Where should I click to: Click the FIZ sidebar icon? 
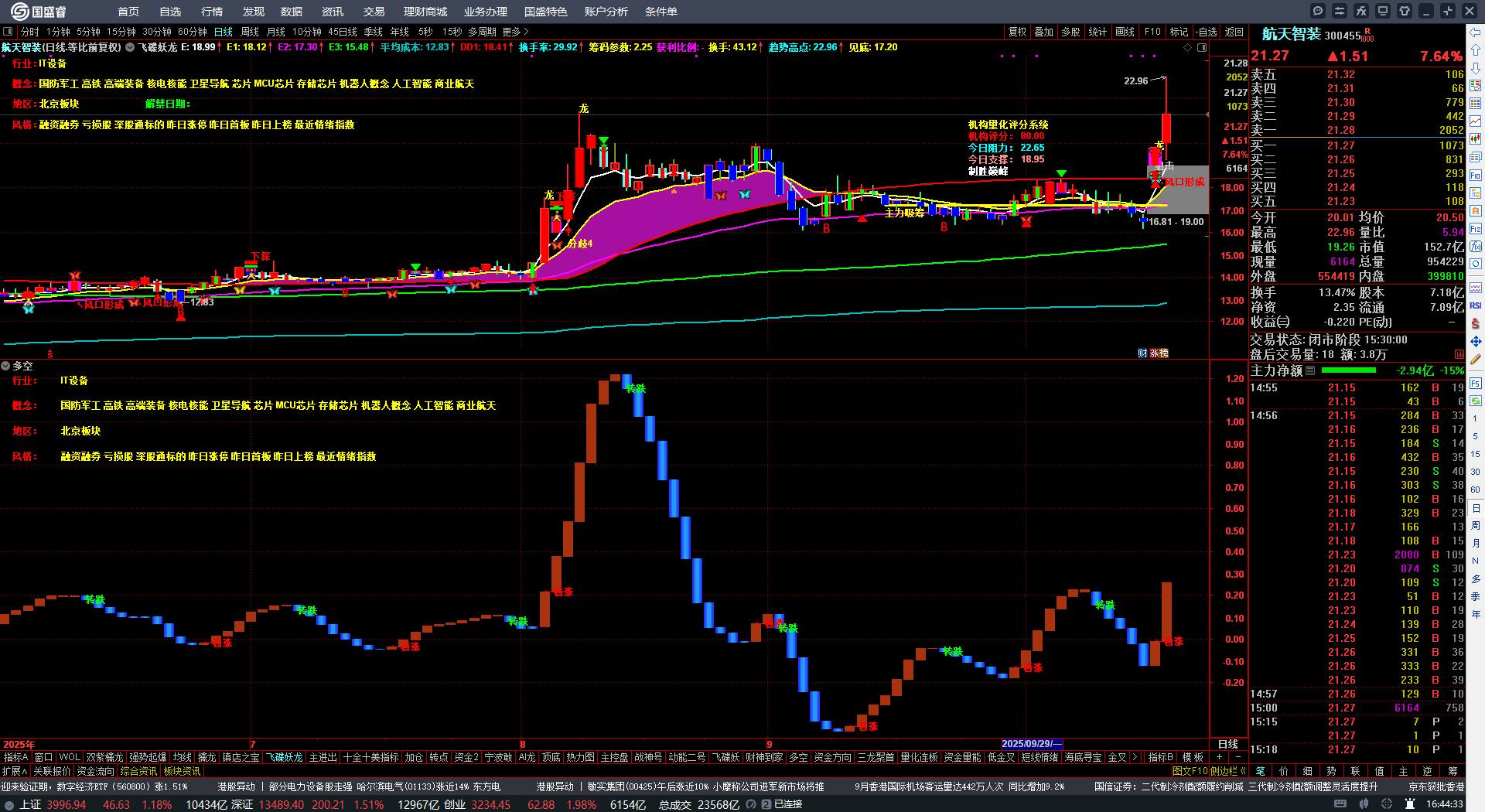pos(1476,229)
